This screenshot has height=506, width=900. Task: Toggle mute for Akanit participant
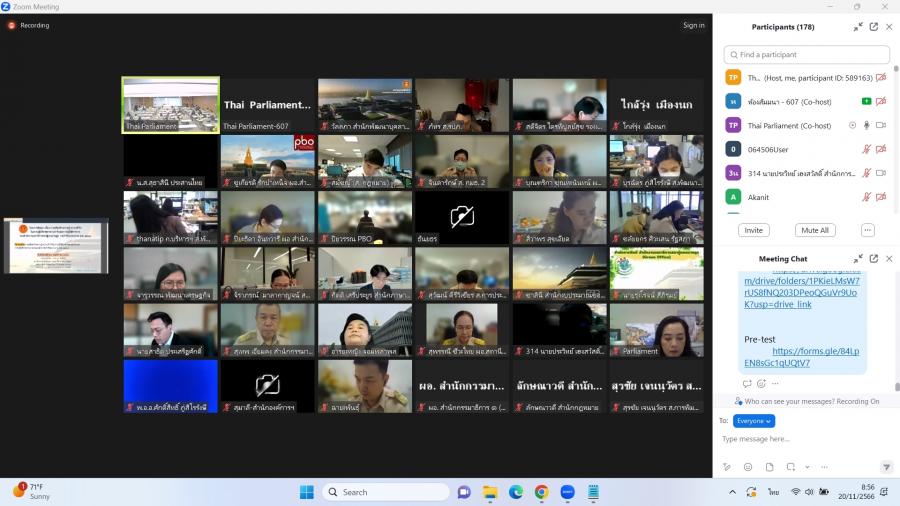pyautogui.click(x=866, y=197)
